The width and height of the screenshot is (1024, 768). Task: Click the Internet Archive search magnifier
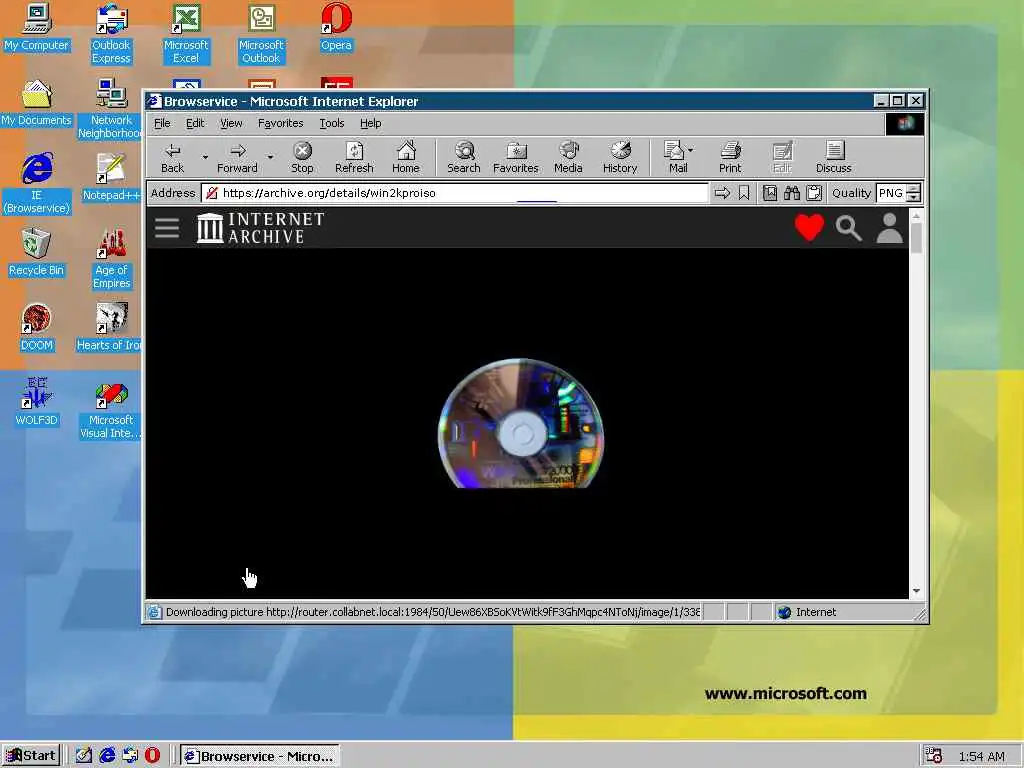848,228
